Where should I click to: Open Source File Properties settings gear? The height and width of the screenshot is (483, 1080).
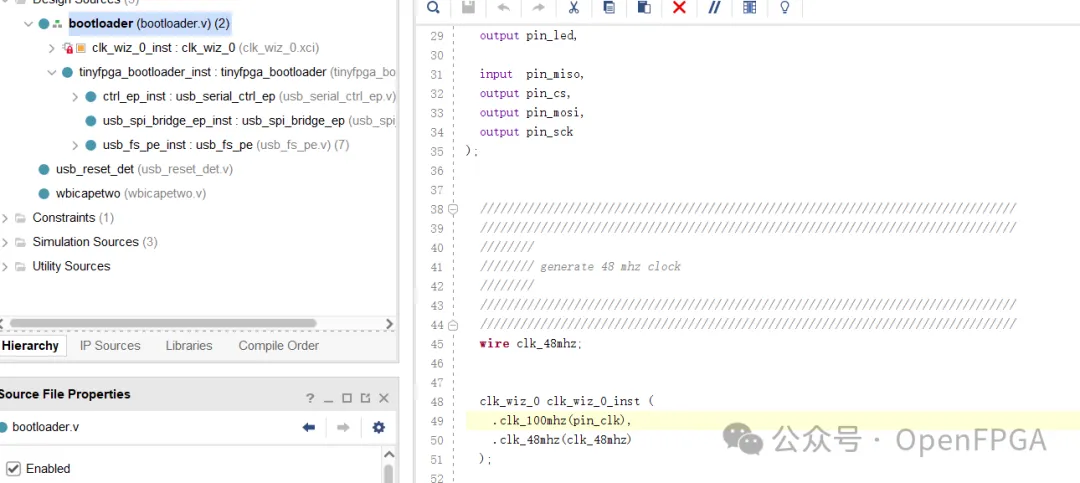pos(378,427)
